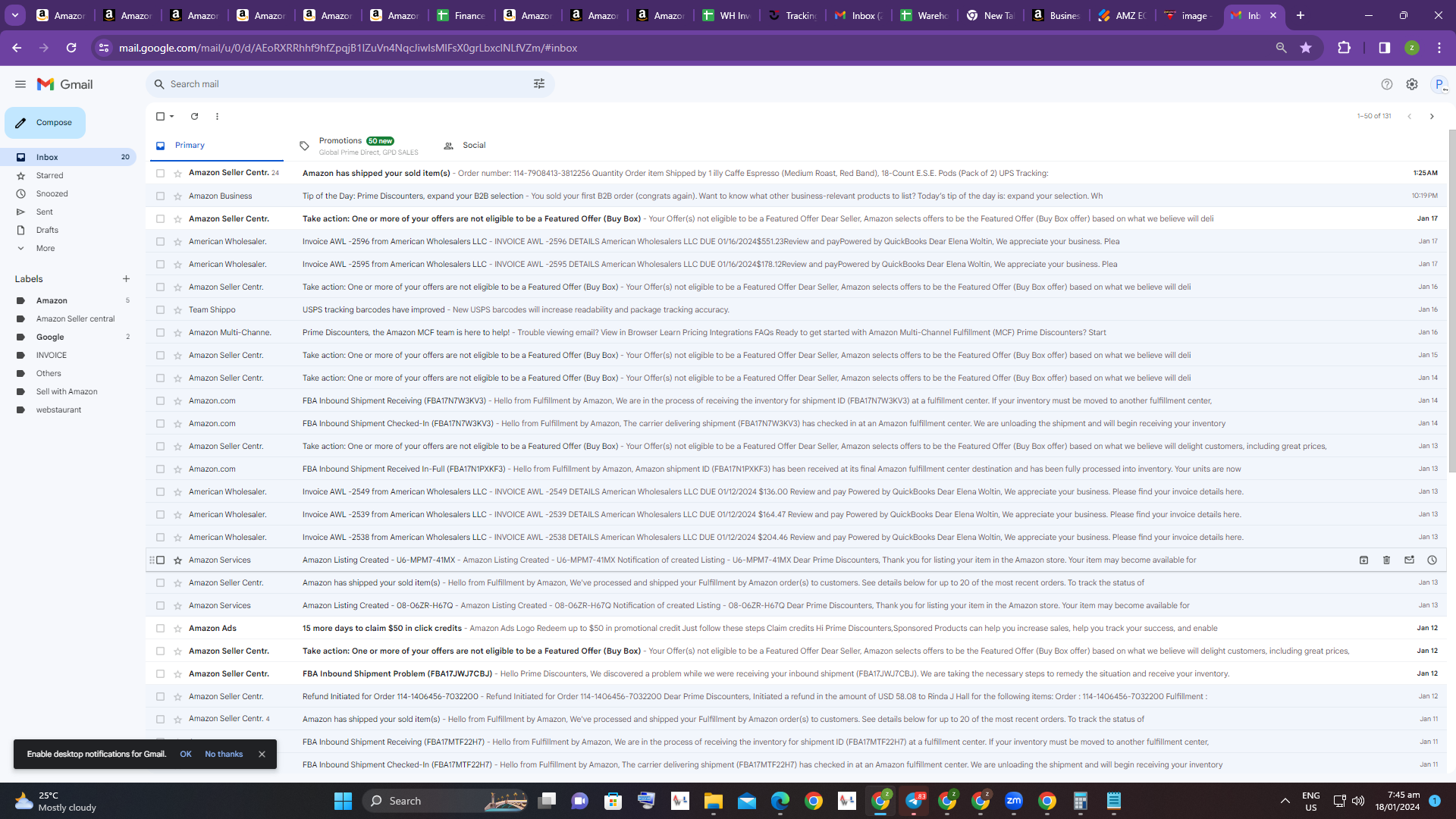Open Calculator from taskbar
1456x819 pixels.
point(1081,801)
